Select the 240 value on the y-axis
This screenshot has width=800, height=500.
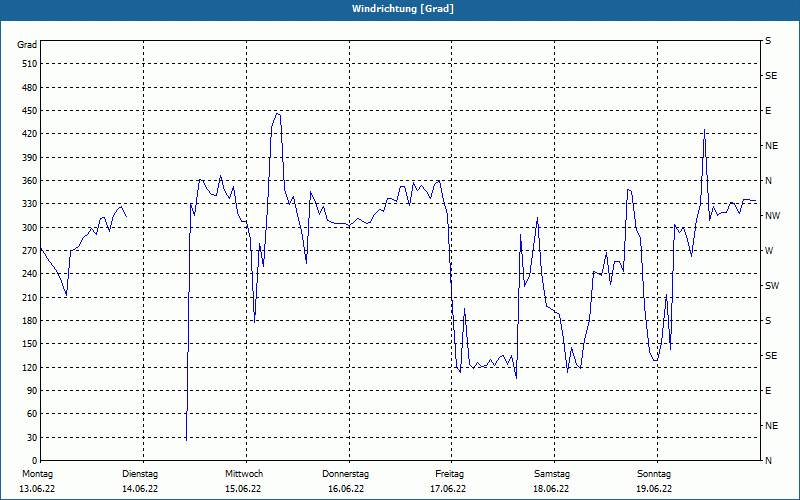point(30,273)
